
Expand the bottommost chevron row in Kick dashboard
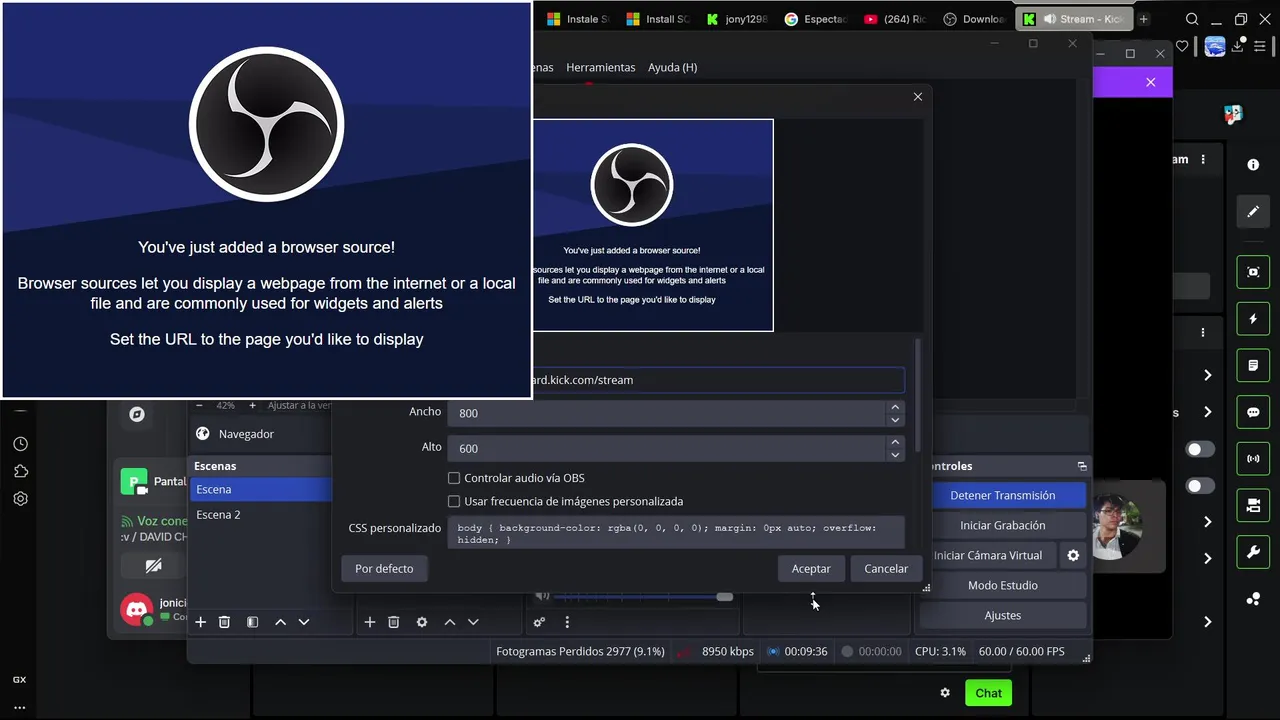pyautogui.click(x=1207, y=622)
